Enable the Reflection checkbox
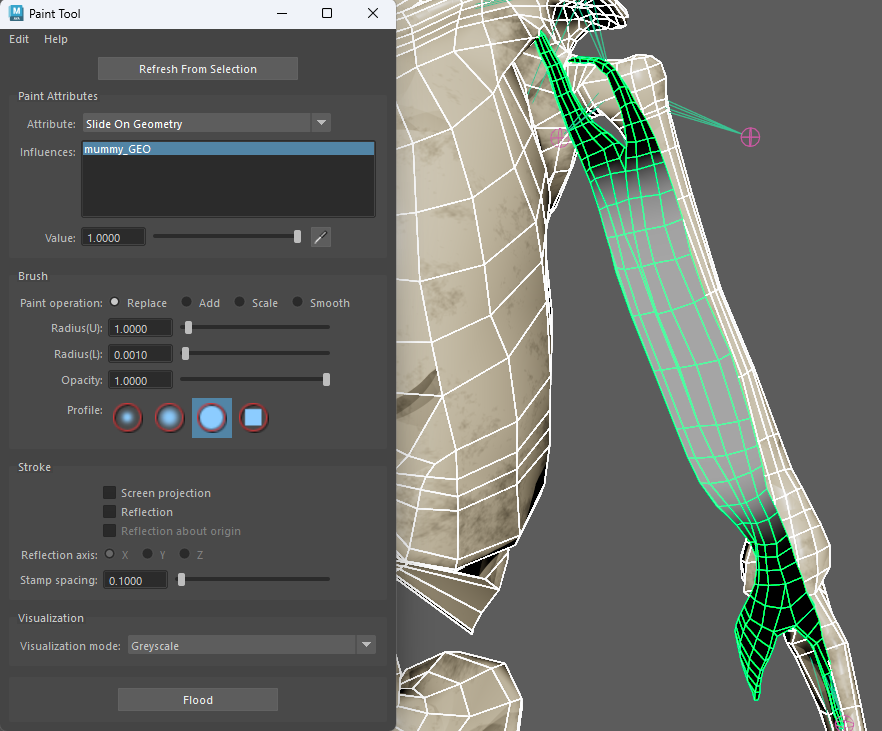 109,511
